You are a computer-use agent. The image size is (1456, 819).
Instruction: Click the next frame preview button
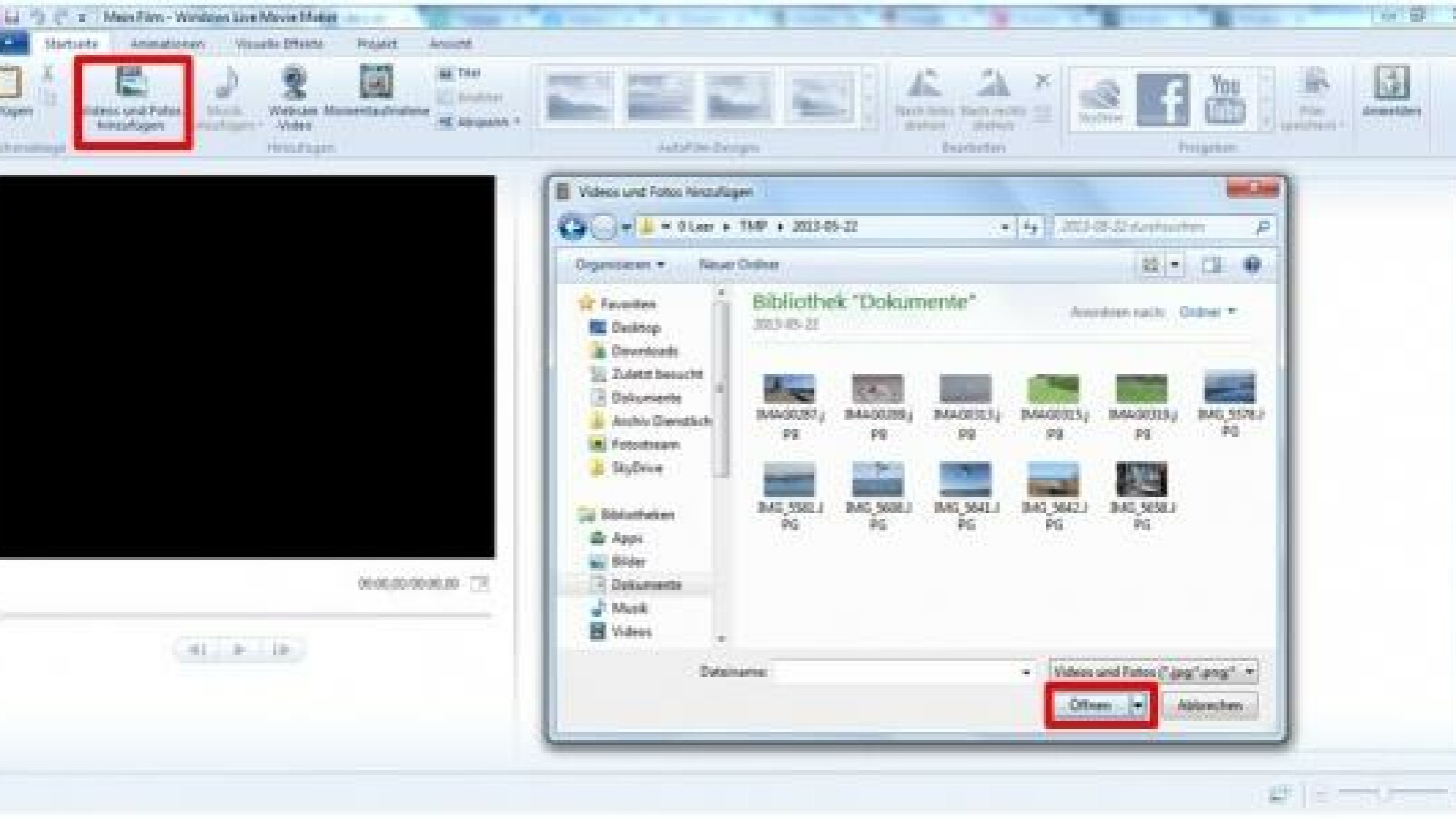pos(281,650)
